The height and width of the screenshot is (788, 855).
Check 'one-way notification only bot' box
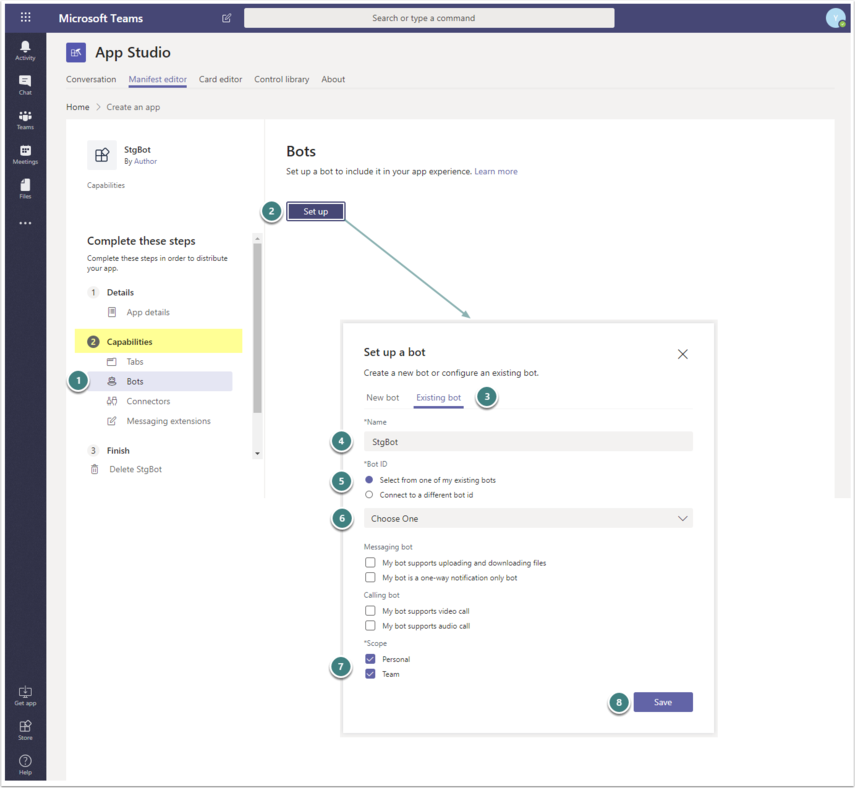tap(370, 577)
